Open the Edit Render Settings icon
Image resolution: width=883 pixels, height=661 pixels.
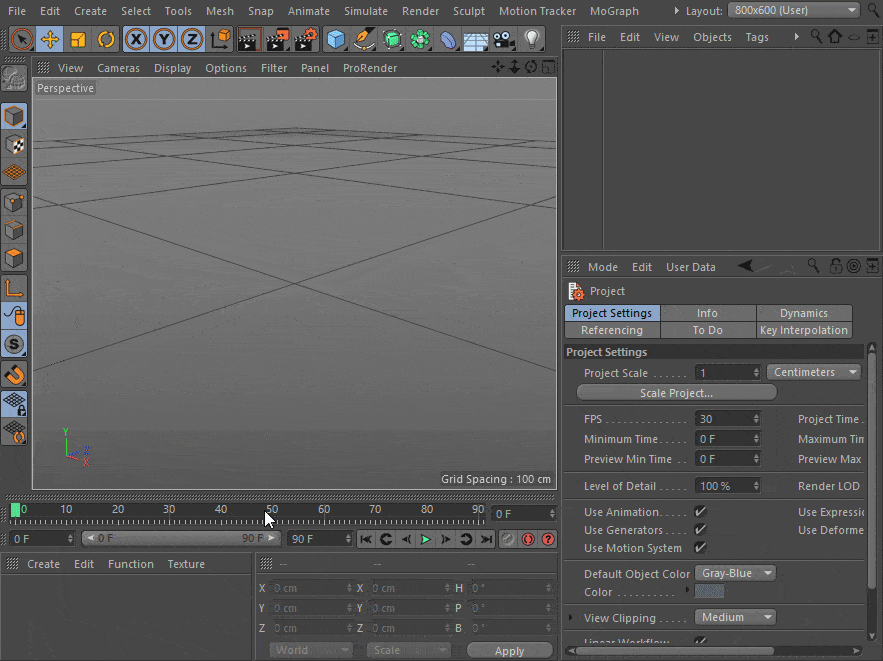tap(306, 40)
